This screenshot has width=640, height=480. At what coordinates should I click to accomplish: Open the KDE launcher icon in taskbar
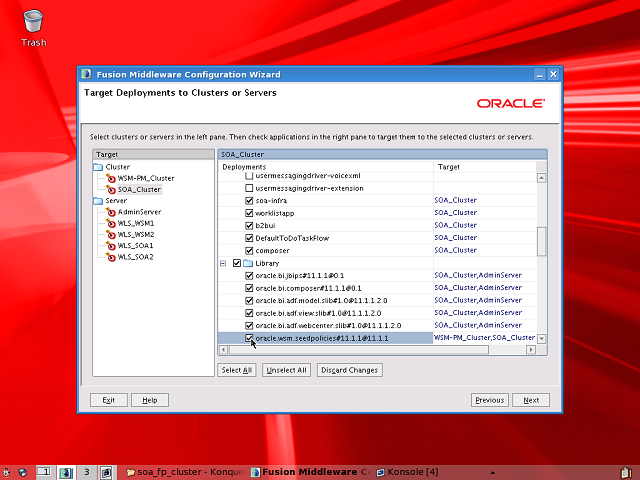[x=7, y=472]
